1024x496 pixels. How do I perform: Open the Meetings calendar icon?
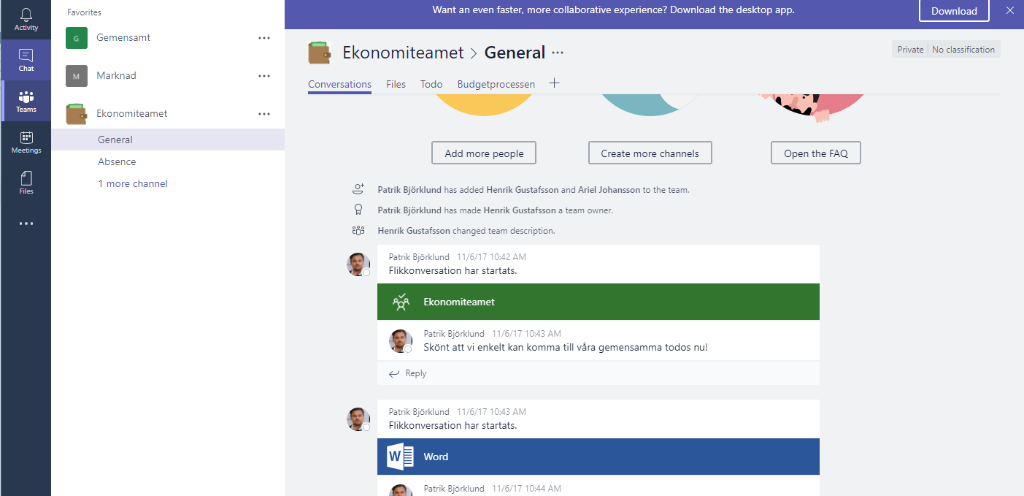pos(26,142)
